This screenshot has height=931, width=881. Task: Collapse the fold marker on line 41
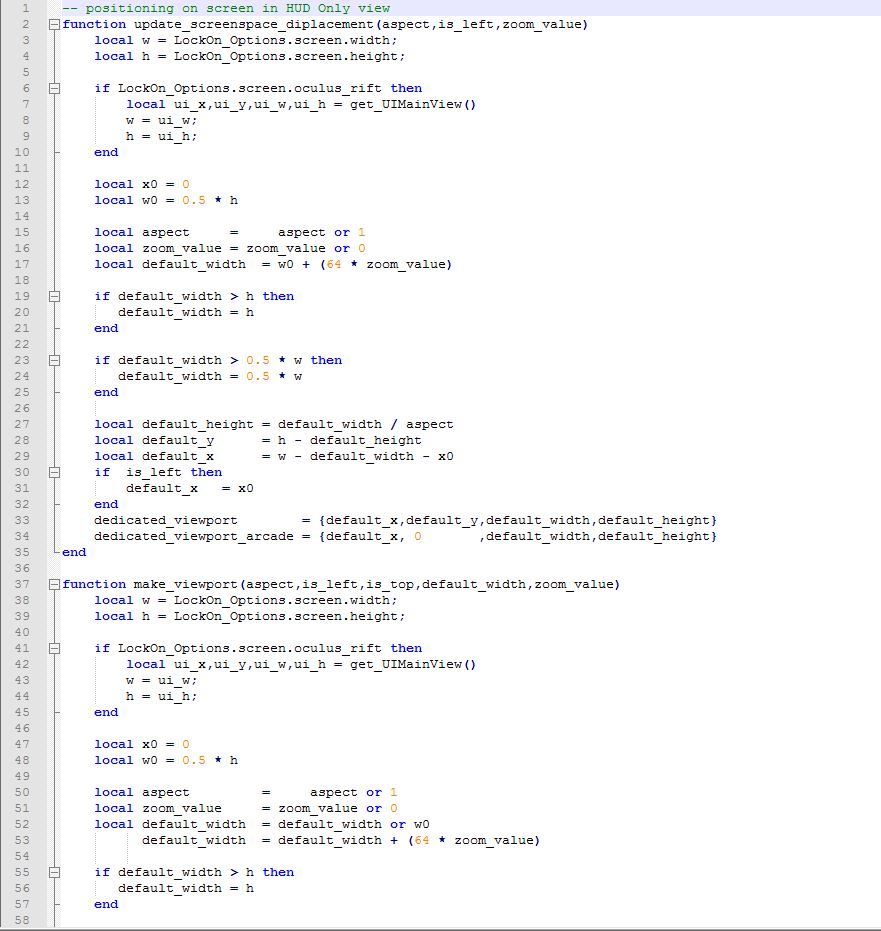56,648
